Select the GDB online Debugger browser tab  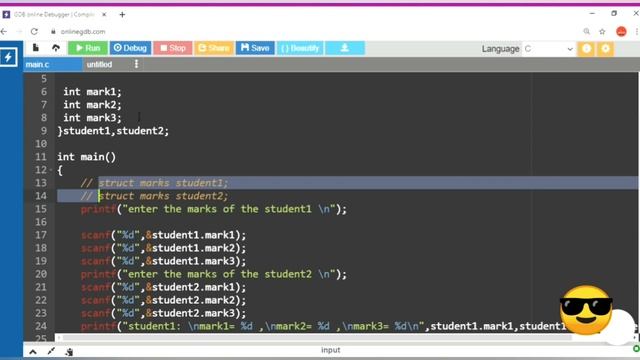(54, 14)
